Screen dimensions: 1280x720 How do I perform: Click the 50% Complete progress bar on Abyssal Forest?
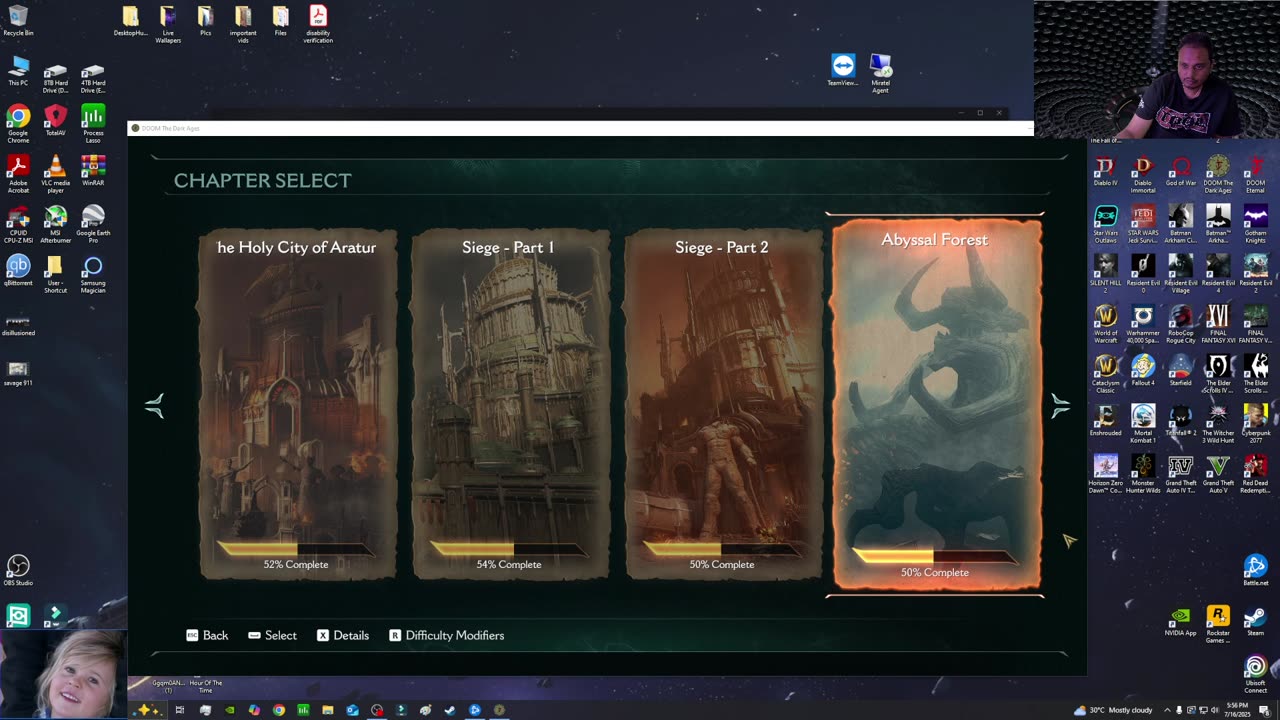(x=934, y=556)
